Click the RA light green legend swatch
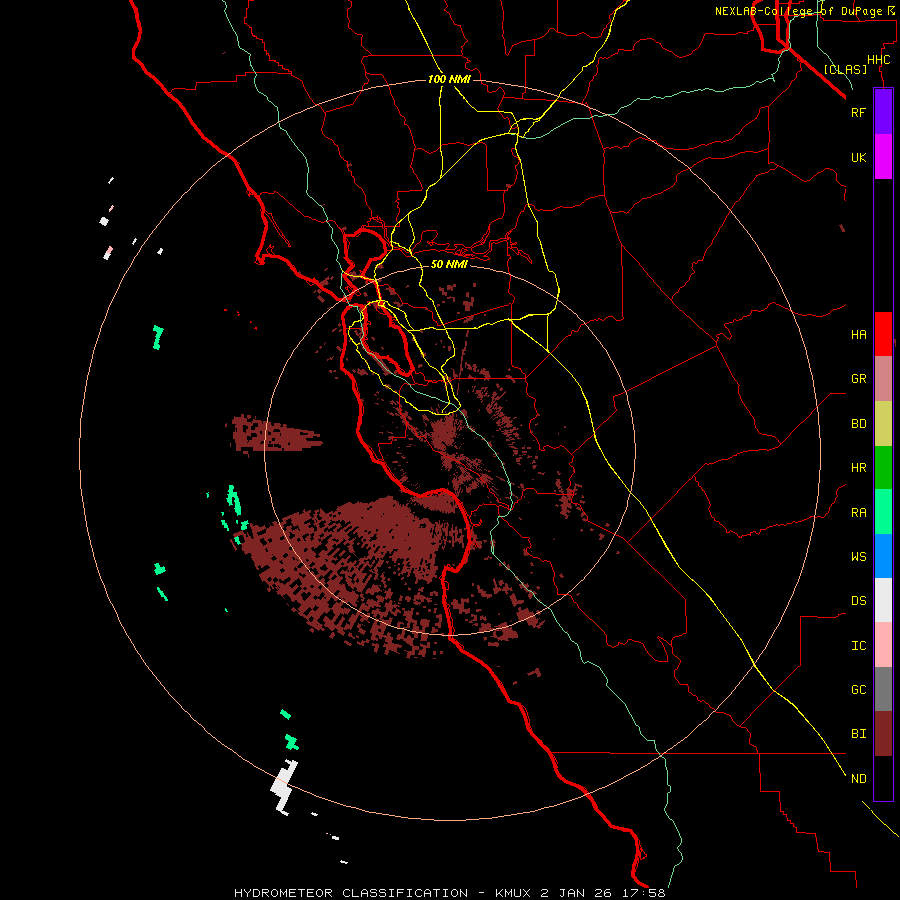The width and height of the screenshot is (900, 900). point(883,512)
